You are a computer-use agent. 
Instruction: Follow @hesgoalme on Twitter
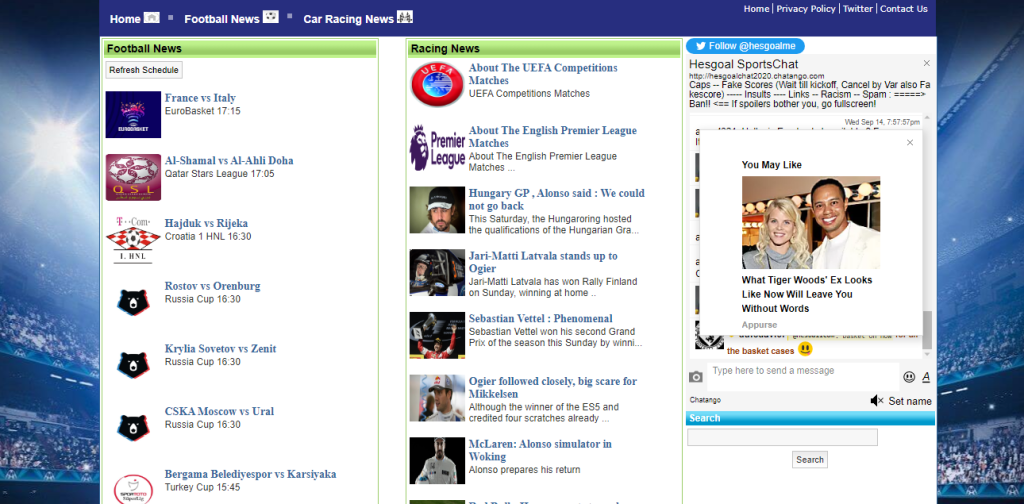[745, 46]
